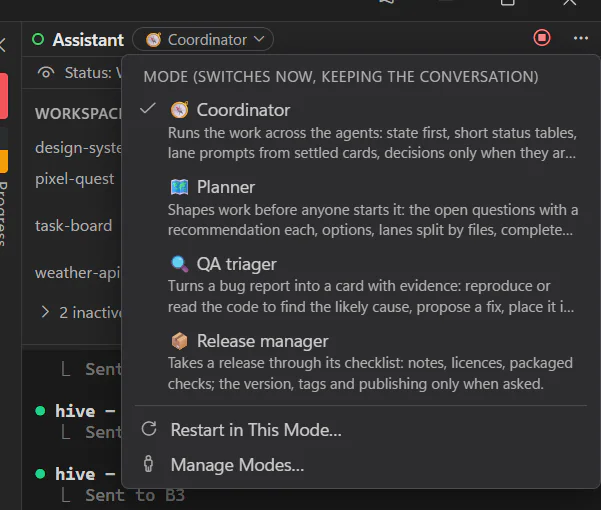601x510 pixels.
Task: Toggle the eye icon next to Status
Action: point(46,72)
